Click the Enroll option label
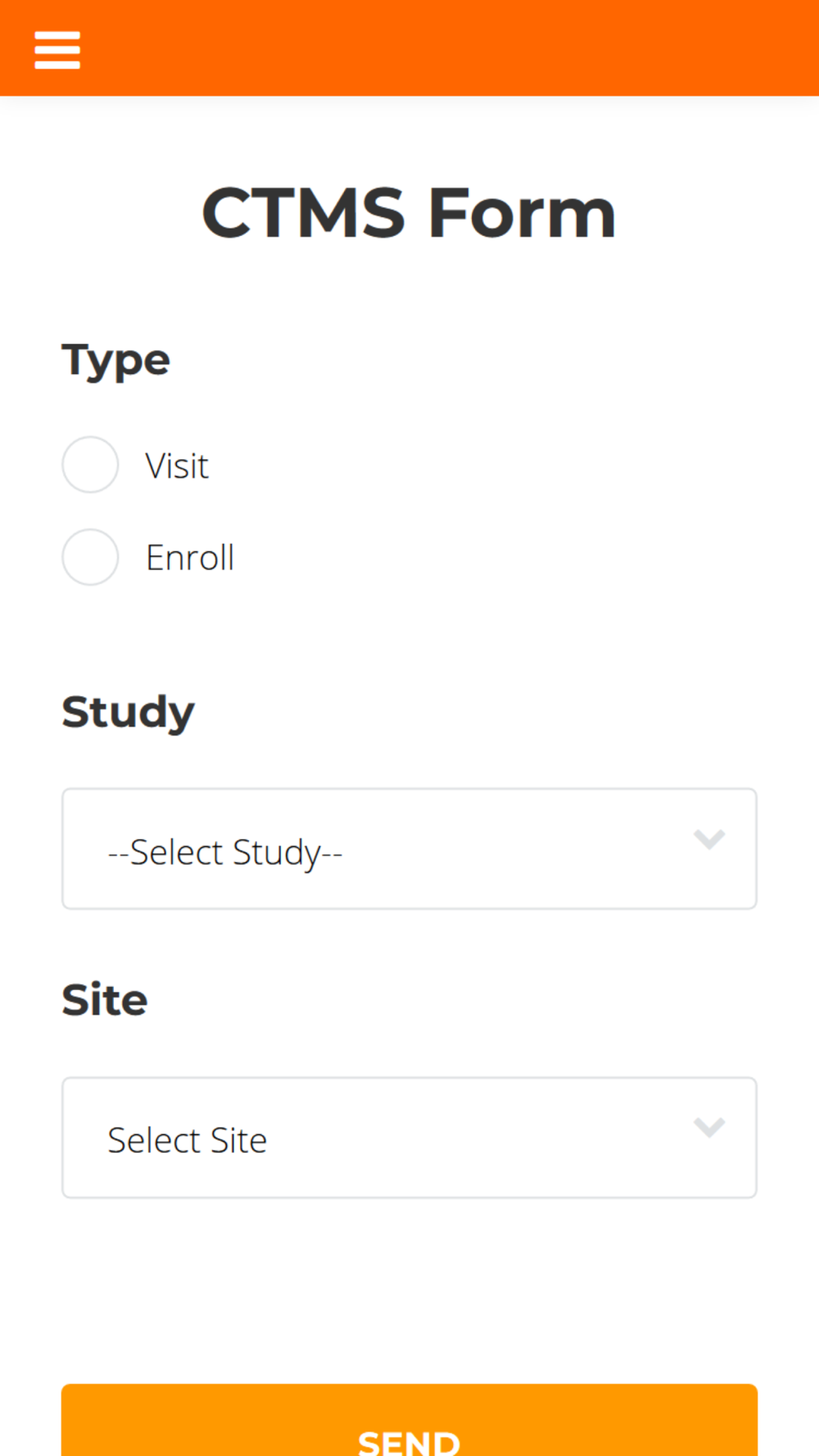This screenshot has height=1456, width=819. pos(190,558)
